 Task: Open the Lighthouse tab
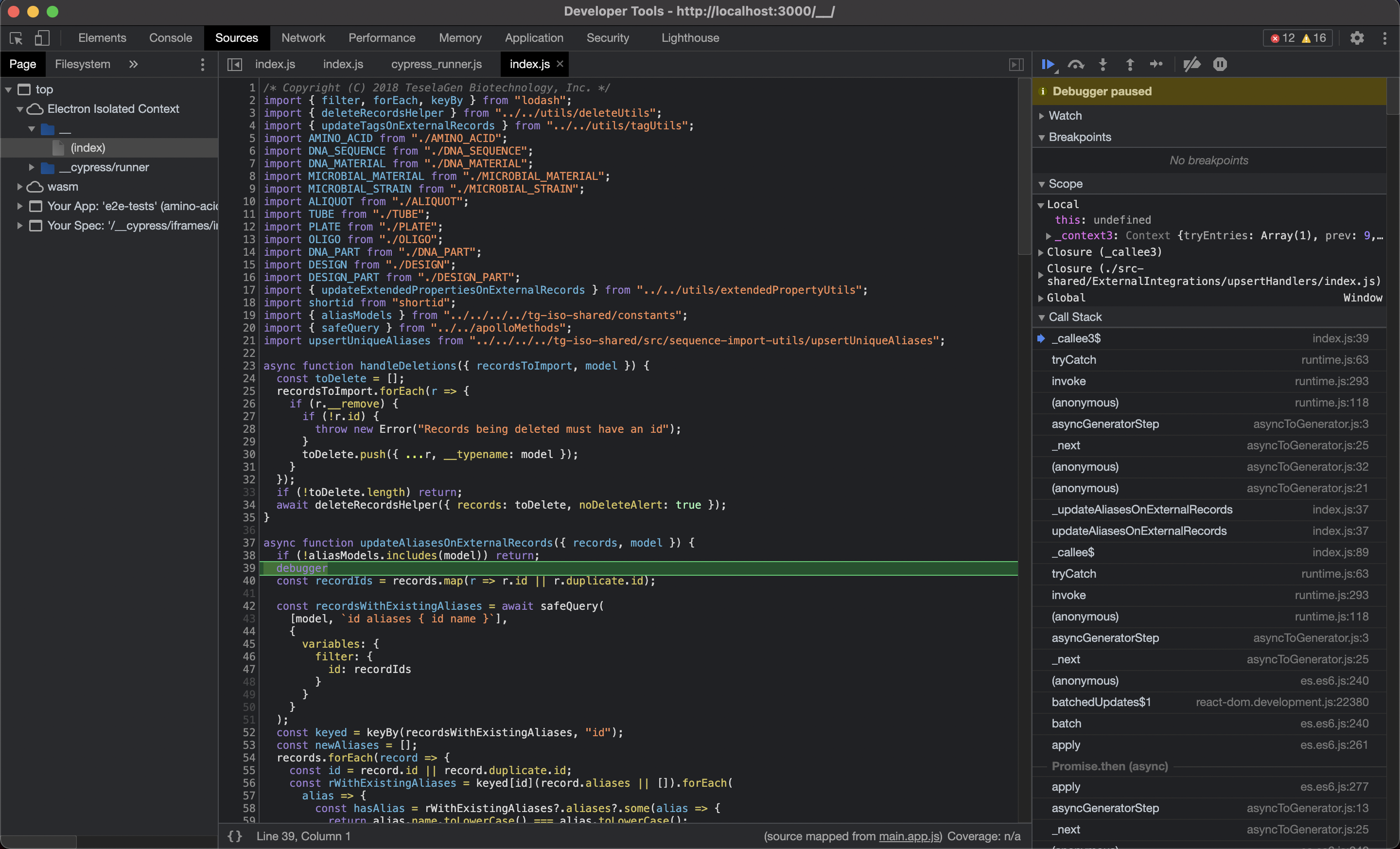pos(690,38)
